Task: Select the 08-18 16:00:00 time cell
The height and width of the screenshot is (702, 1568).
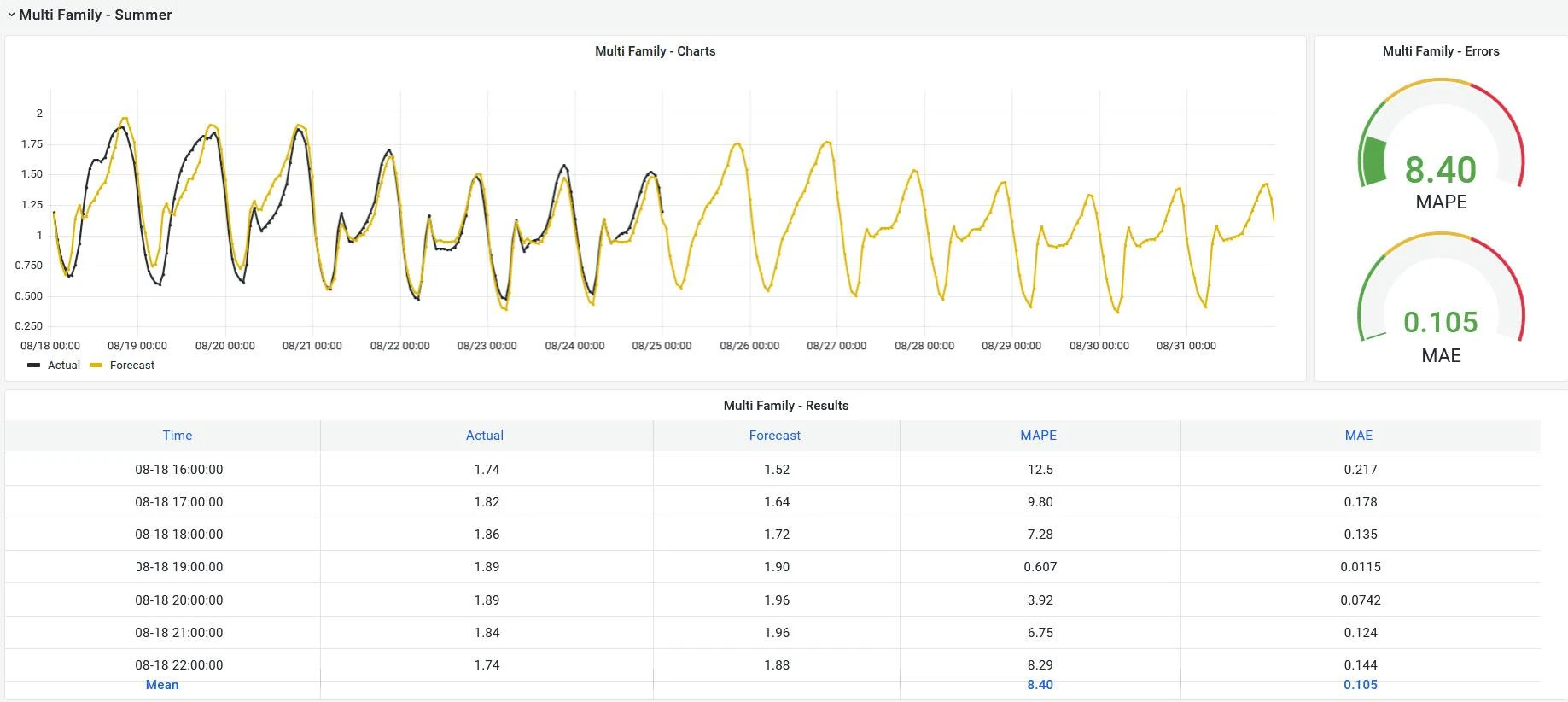Action: tap(179, 470)
